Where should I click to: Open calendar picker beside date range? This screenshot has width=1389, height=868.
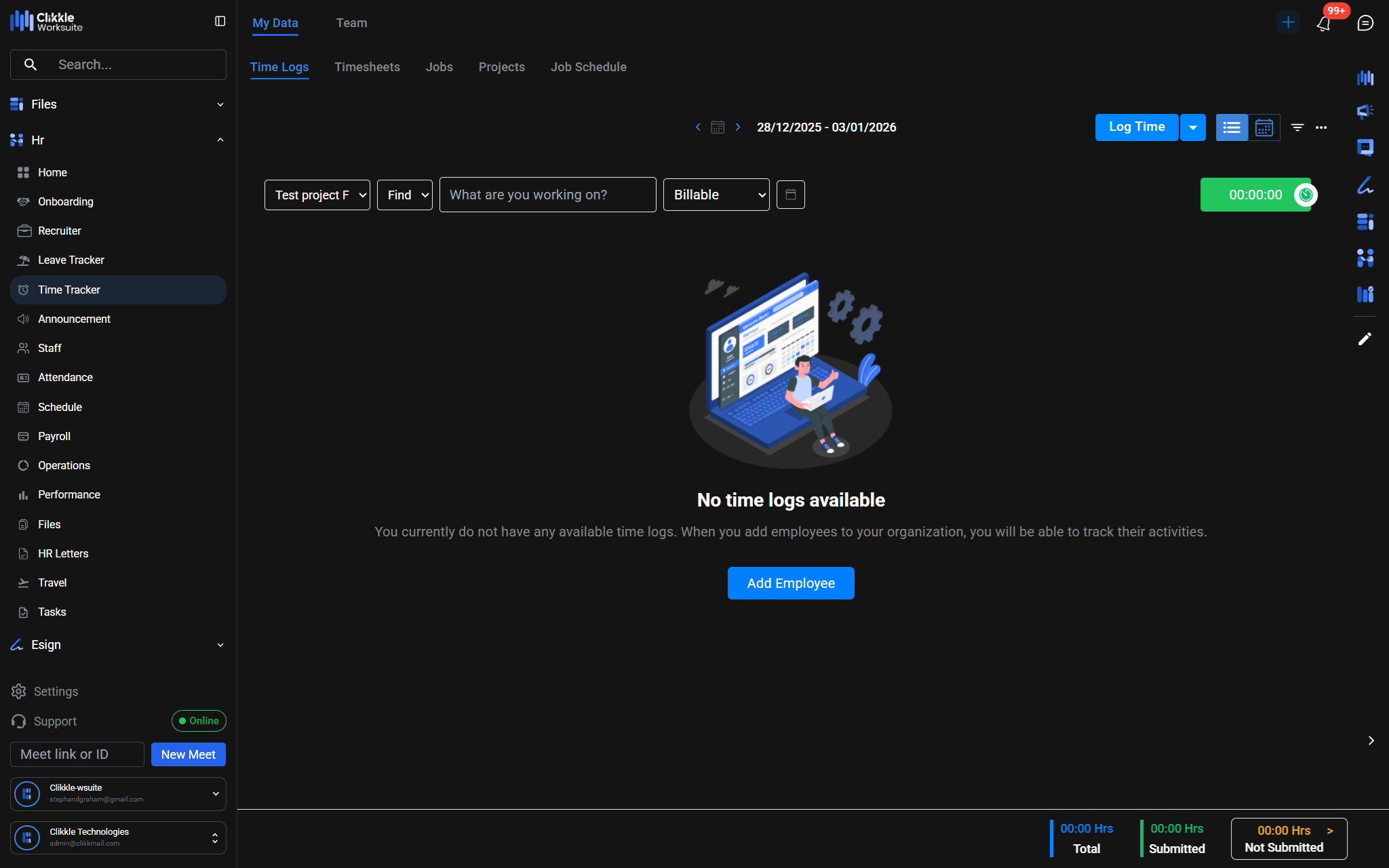point(718,127)
